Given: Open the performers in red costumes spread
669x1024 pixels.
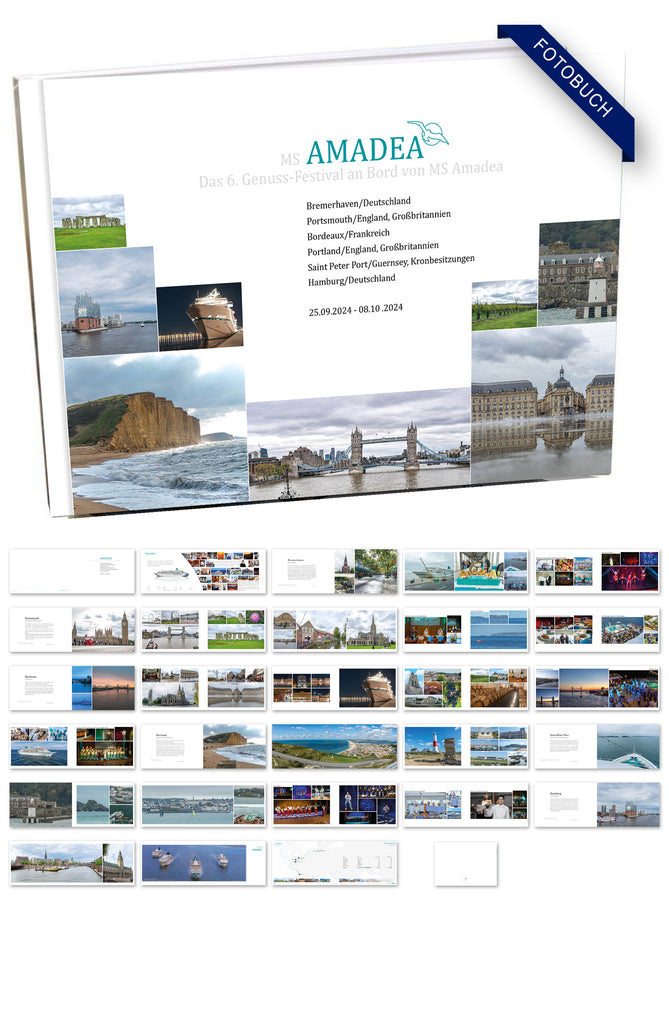Looking at the screenshot, I should pyautogui.click(x=334, y=805).
